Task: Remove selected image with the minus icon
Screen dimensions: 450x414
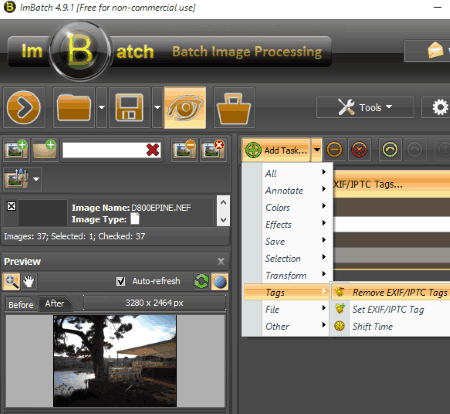Action: (x=184, y=150)
